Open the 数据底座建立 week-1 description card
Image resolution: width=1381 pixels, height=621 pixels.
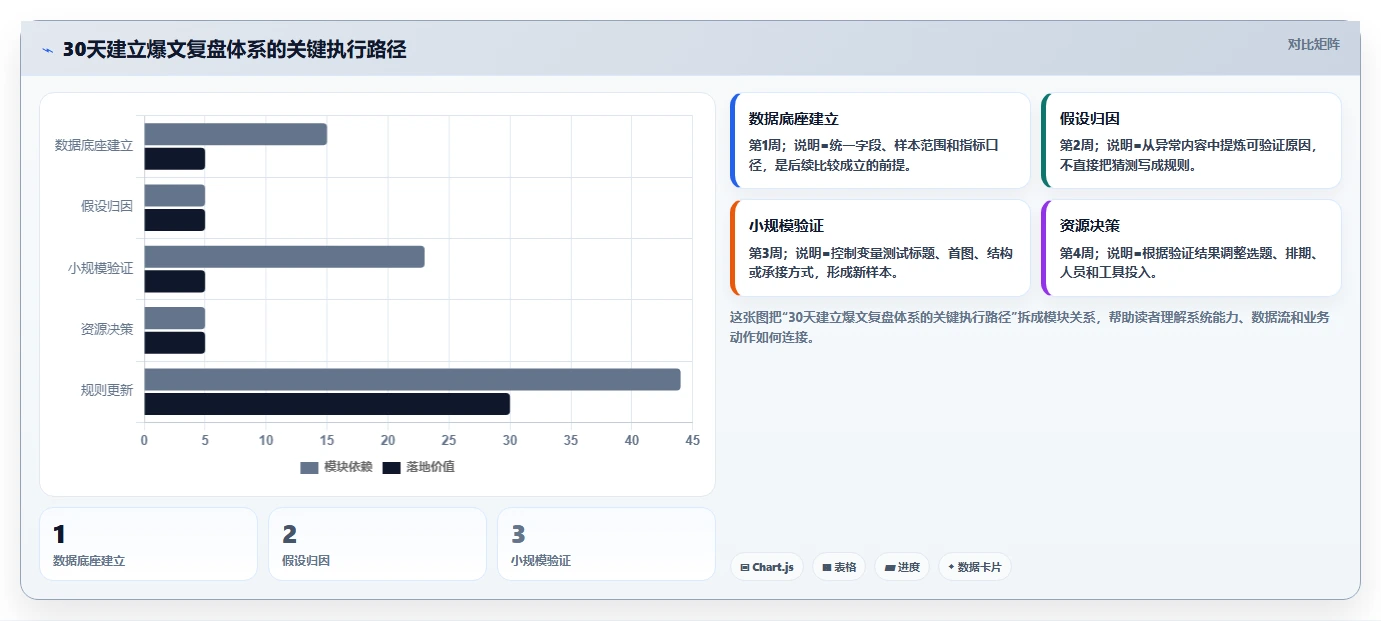880,141
